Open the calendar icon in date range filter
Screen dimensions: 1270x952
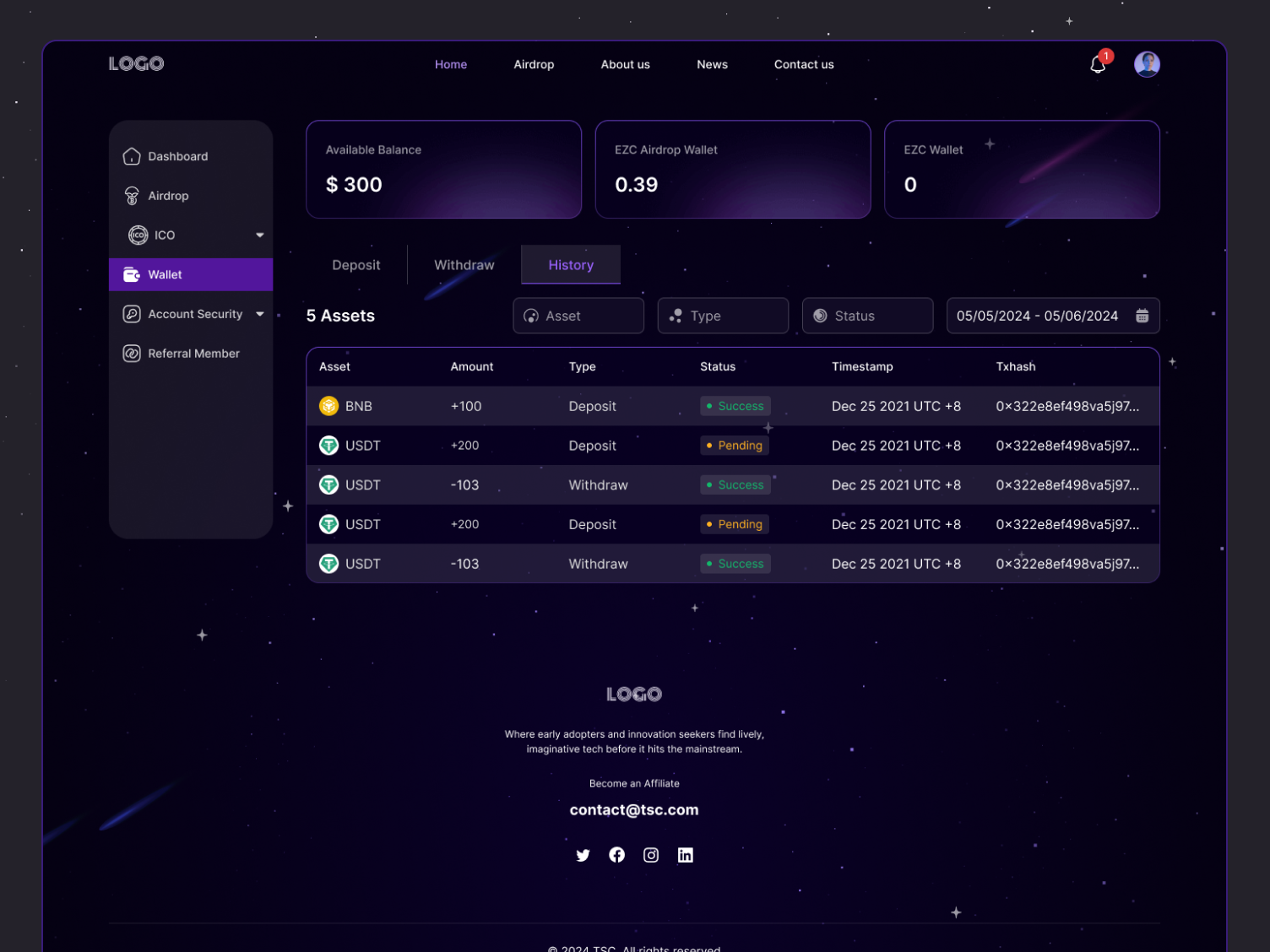[x=1142, y=315]
